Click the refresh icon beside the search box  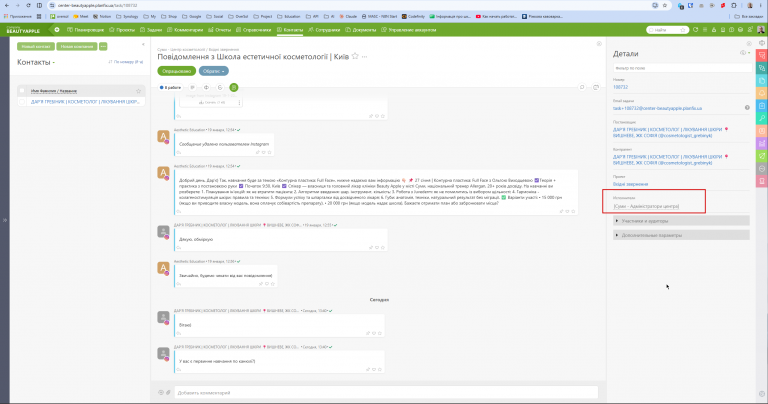click(x=696, y=30)
